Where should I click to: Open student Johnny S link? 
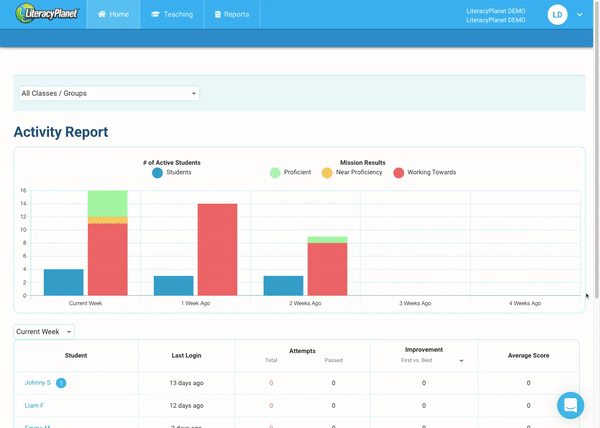[x=37, y=383]
